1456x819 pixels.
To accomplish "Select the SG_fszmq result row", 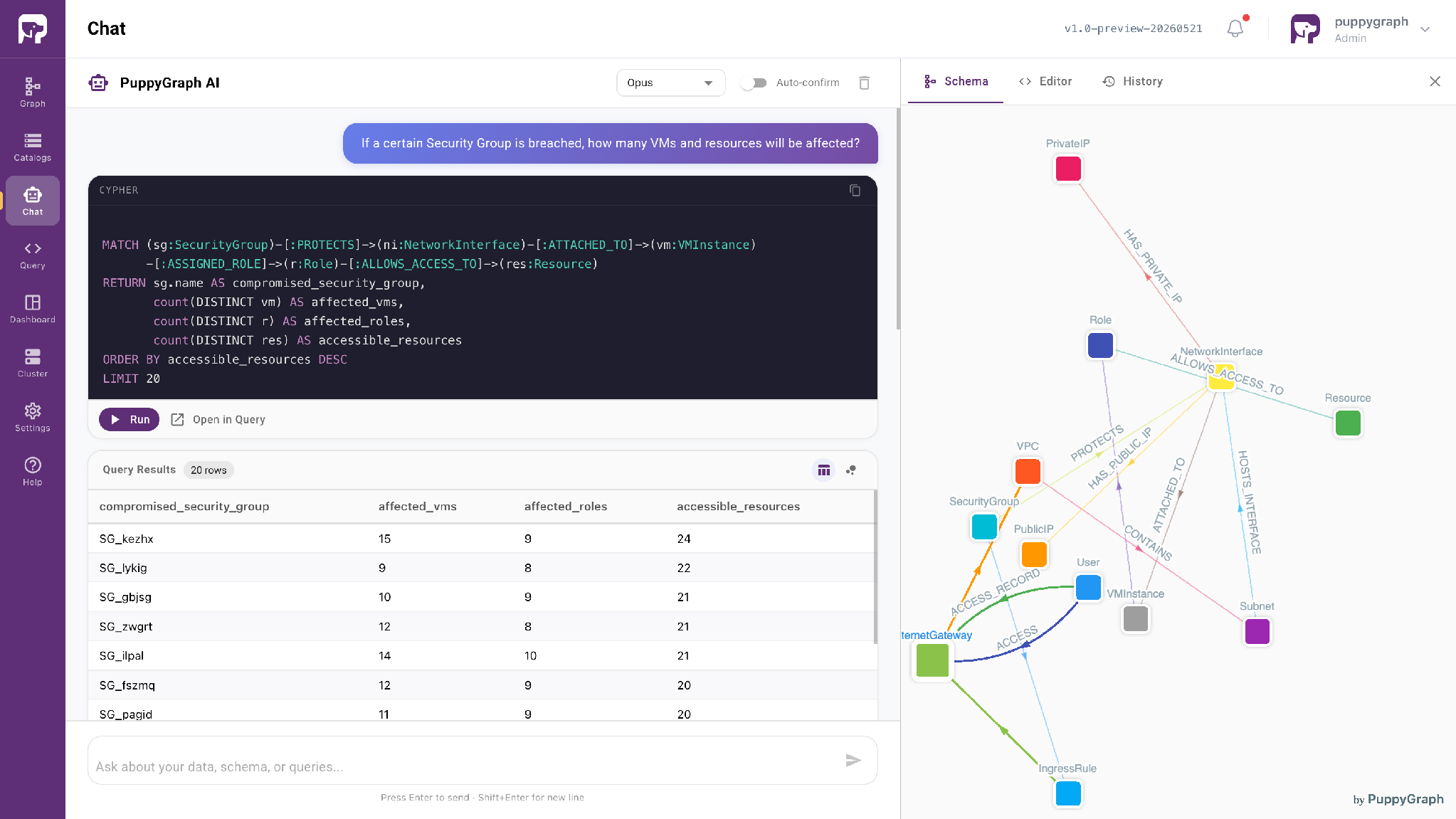I will click(481, 685).
